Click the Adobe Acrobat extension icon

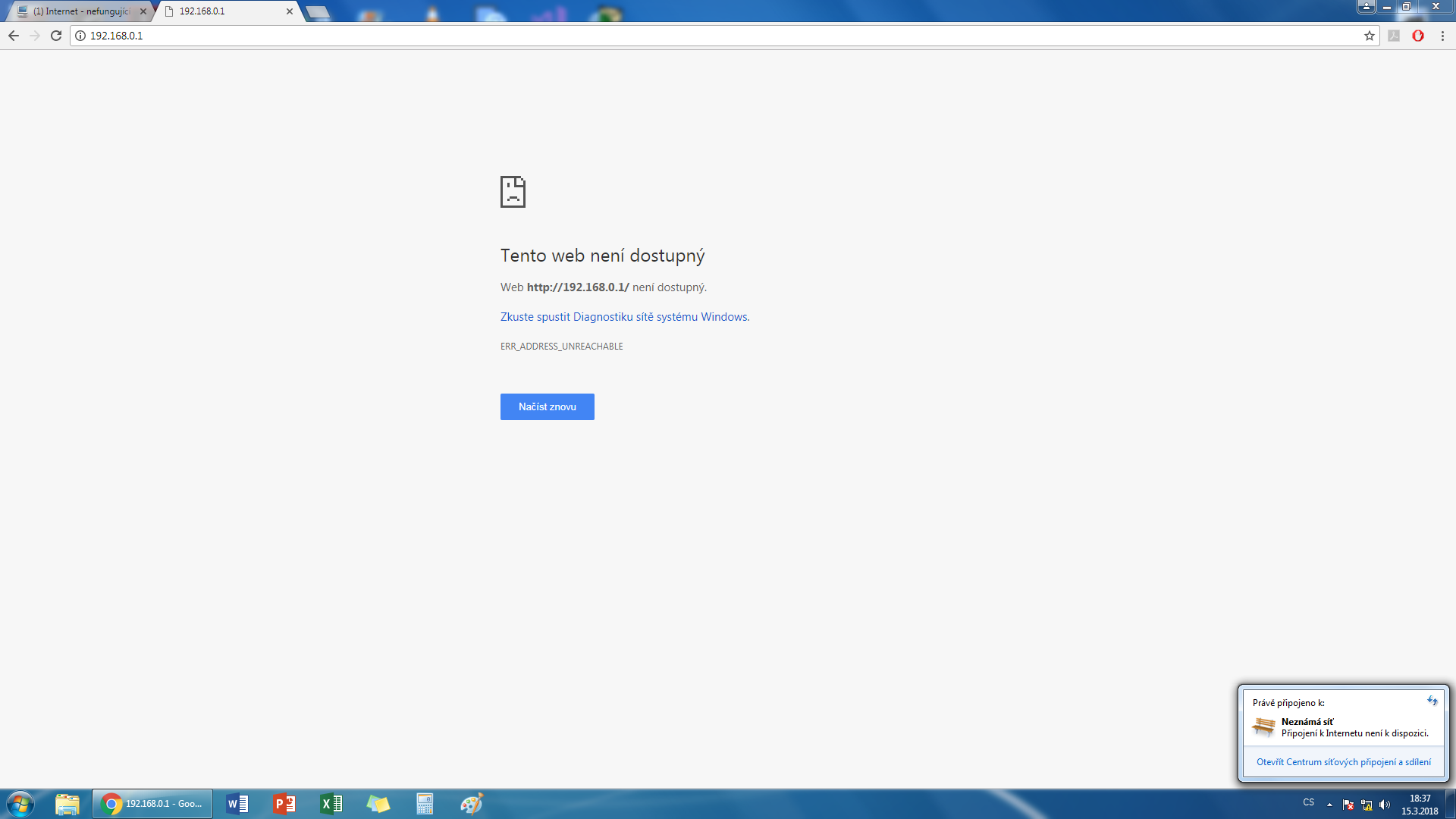(x=1394, y=36)
